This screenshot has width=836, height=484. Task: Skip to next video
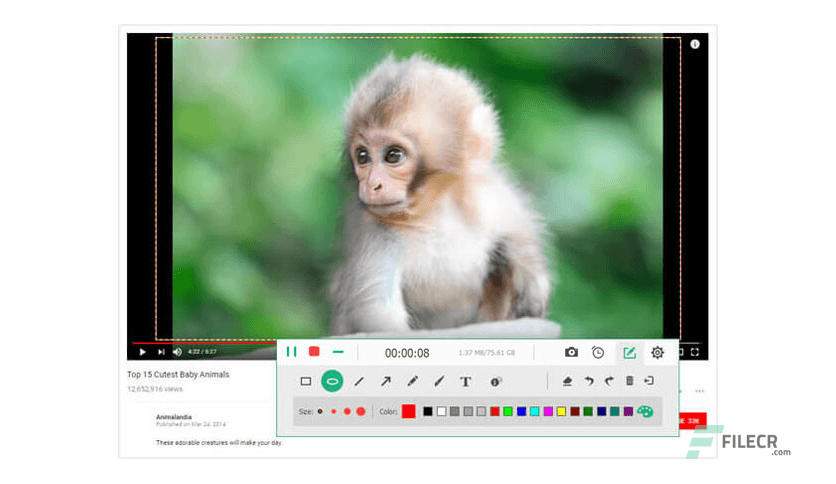coord(161,352)
